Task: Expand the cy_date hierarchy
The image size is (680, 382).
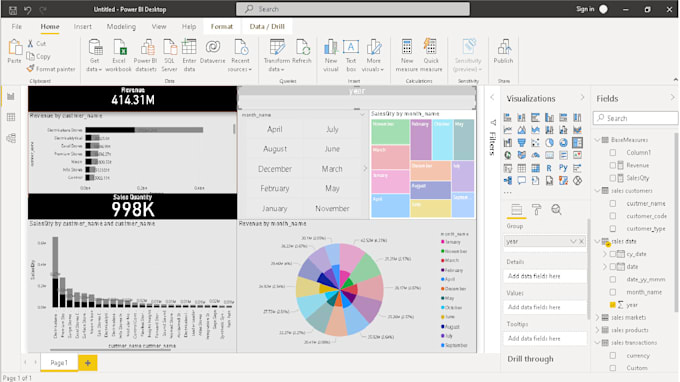Action: click(605, 254)
